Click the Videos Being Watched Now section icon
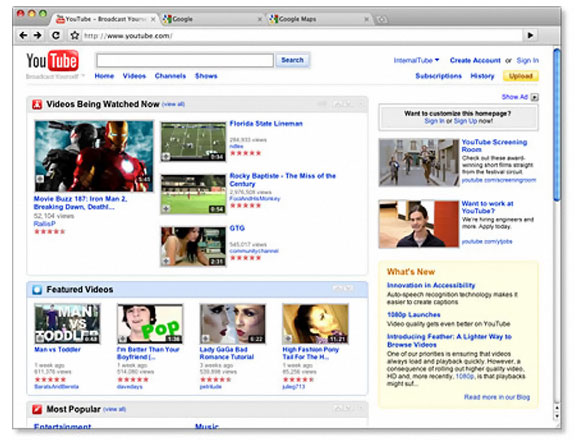The image size is (586, 440). pyautogui.click(x=37, y=104)
